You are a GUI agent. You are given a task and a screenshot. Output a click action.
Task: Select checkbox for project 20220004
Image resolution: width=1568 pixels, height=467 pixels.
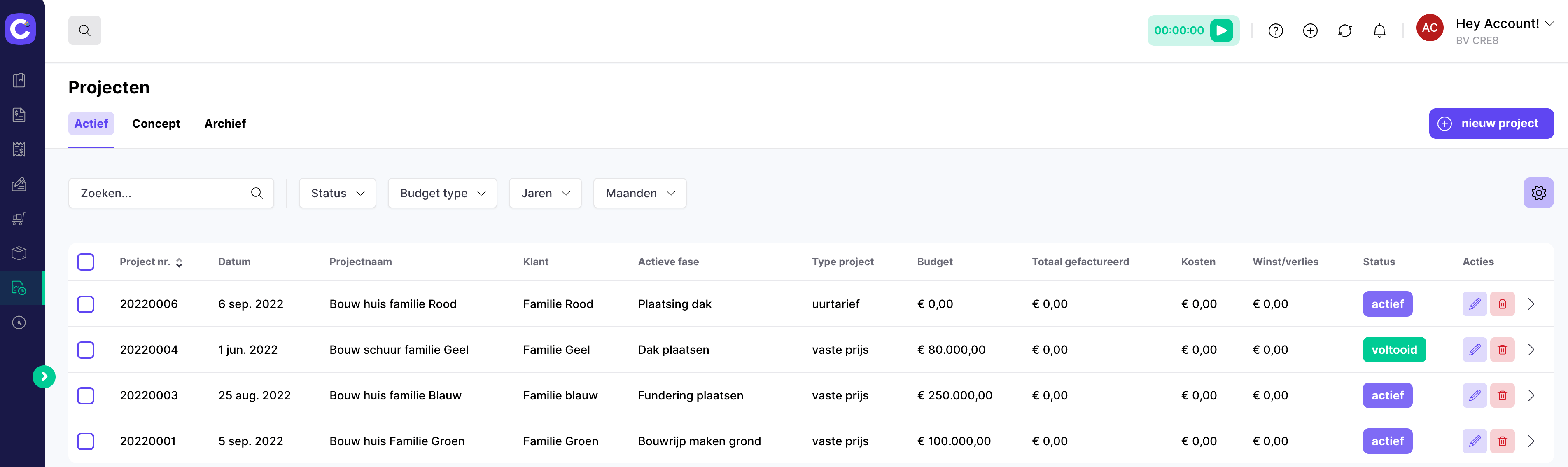click(86, 350)
